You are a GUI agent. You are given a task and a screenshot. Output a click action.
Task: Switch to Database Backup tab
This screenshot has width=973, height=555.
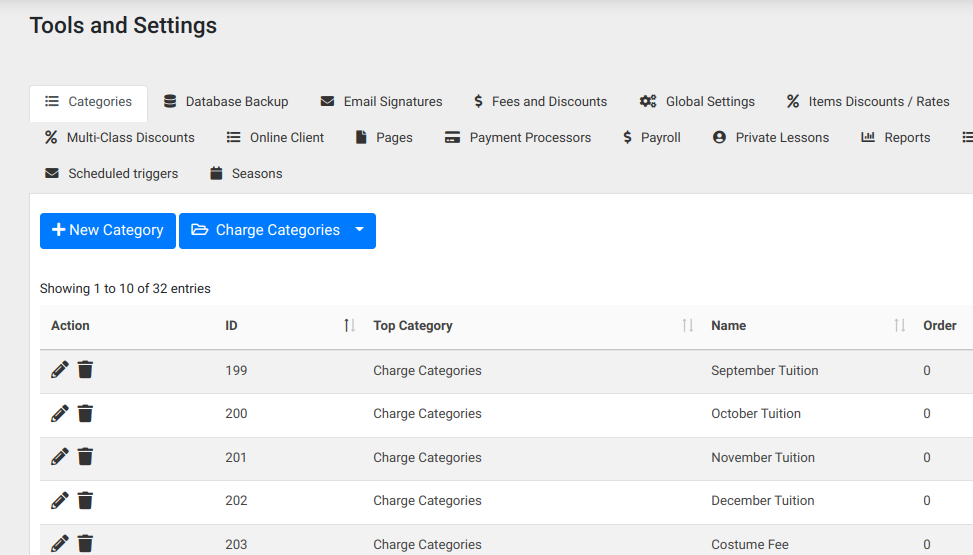[226, 102]
